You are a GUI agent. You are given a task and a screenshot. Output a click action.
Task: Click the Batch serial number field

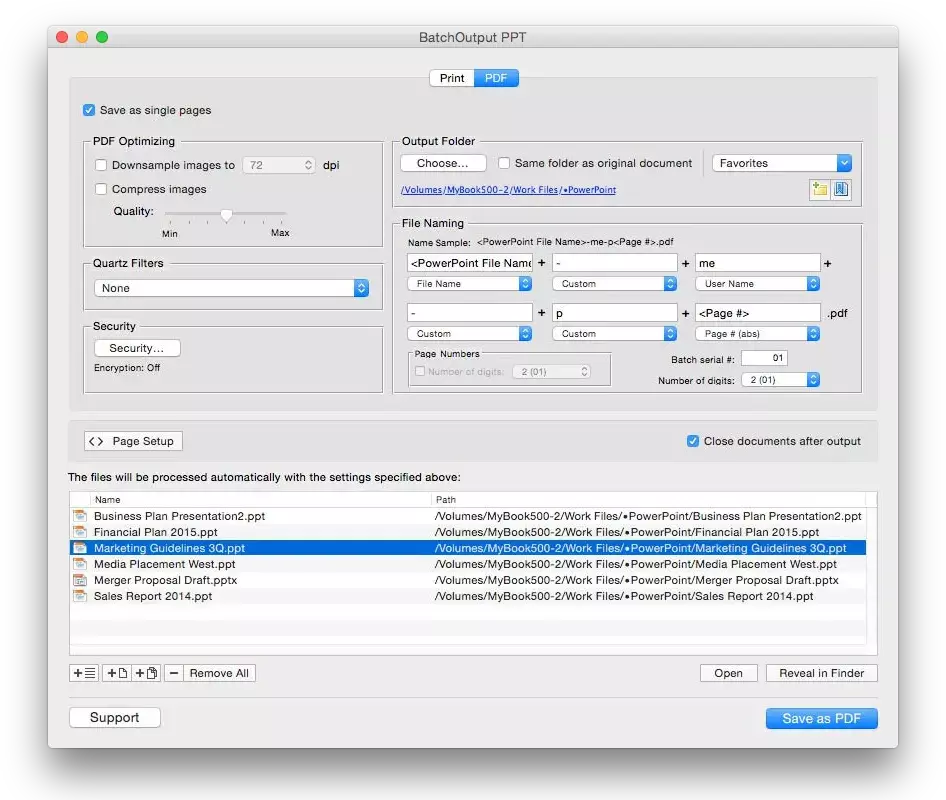pos(764,358)
